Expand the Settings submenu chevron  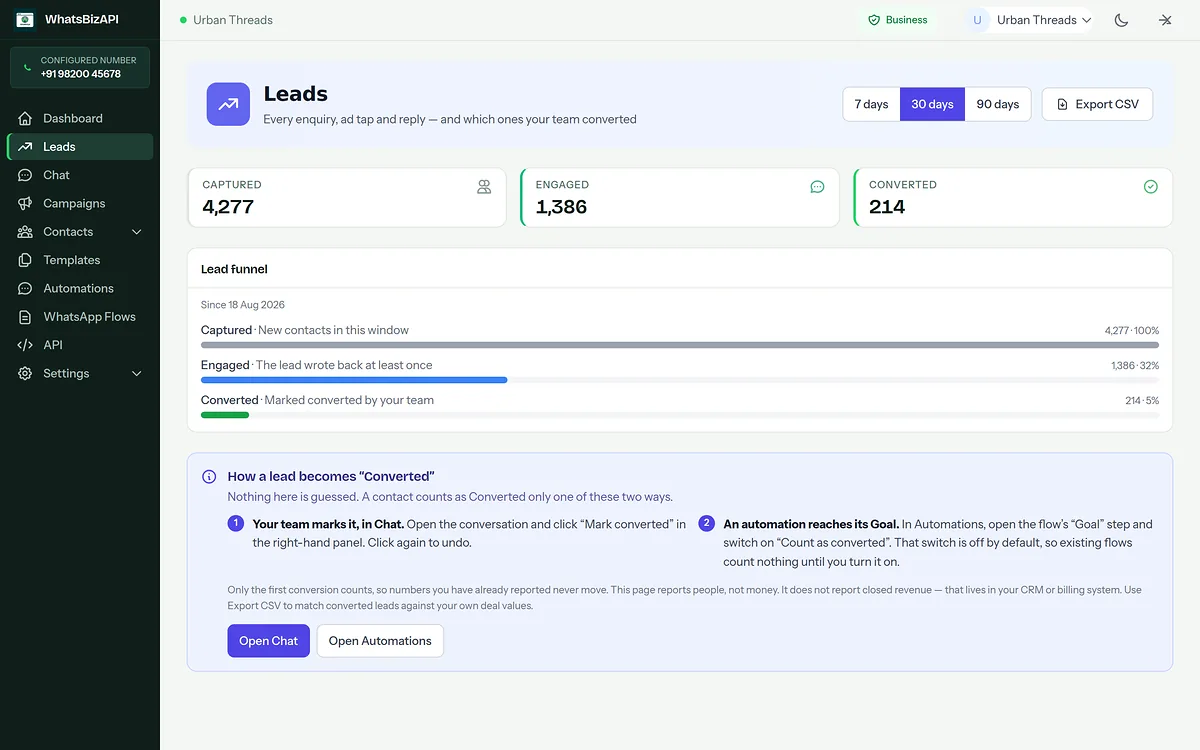click(137, 373)
